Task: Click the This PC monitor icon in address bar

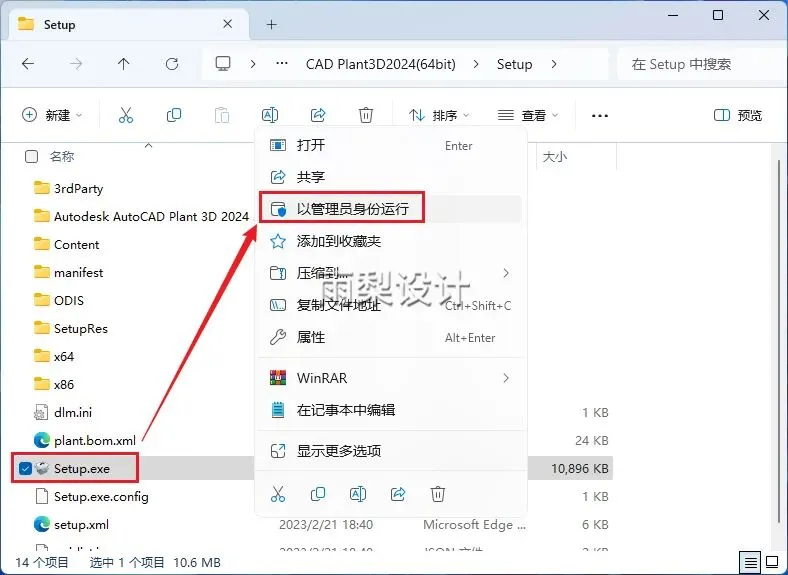Action: (x=223, y=64)
